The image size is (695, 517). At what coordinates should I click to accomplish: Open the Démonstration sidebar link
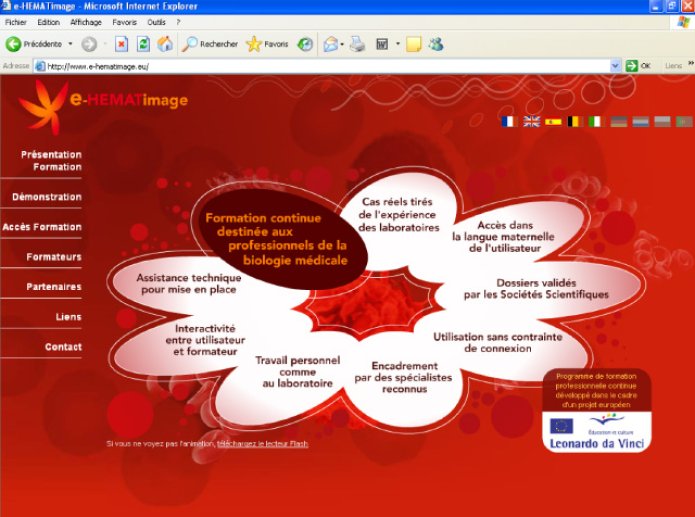47,197
